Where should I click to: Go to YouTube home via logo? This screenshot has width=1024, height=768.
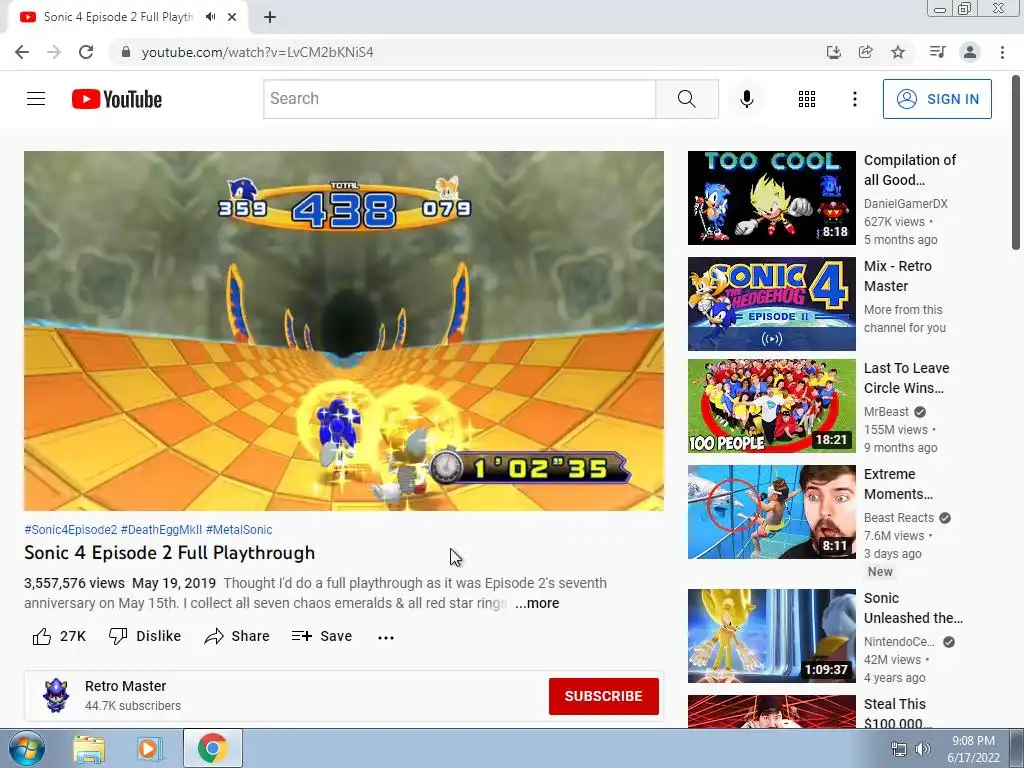click(117, 99)
